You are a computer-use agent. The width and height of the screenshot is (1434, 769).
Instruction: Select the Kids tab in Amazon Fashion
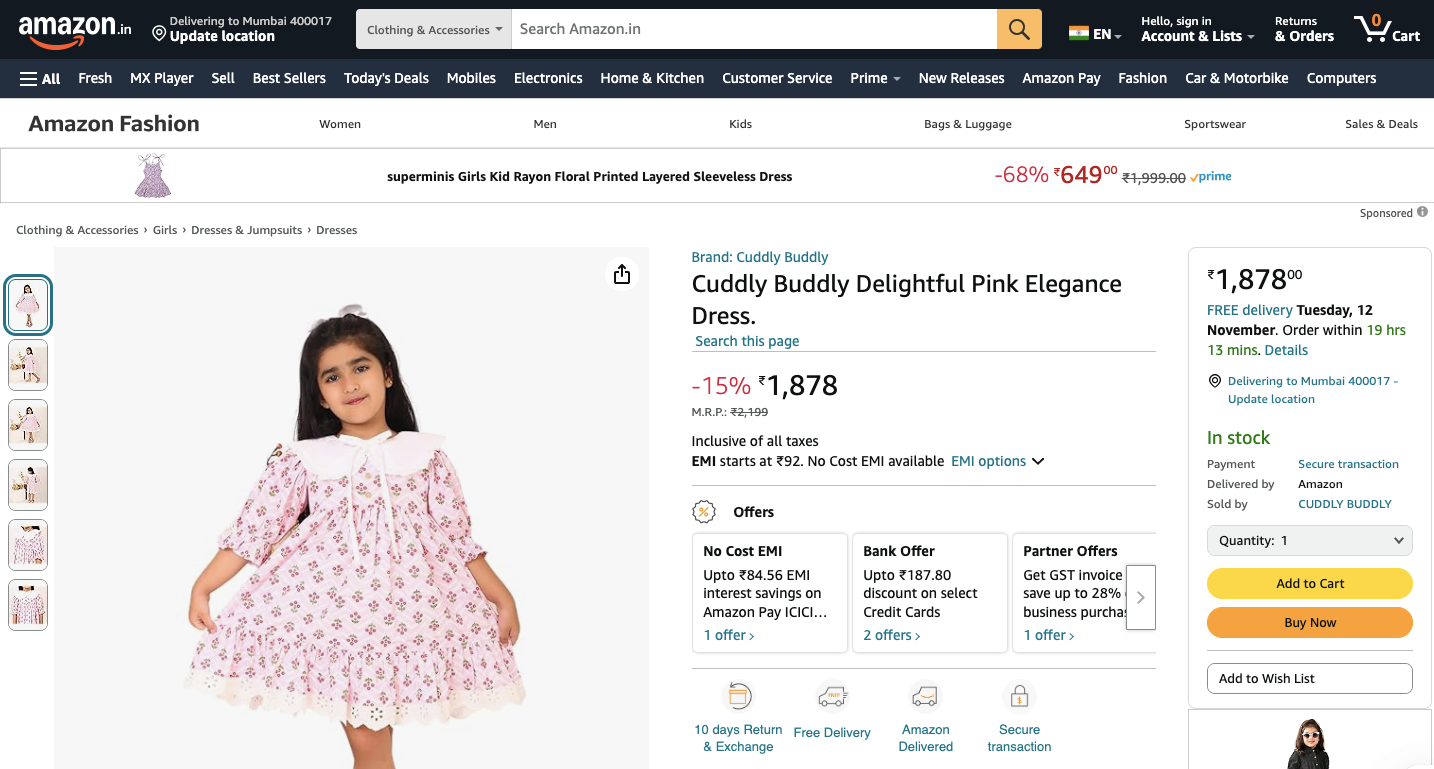click(740, 124)
